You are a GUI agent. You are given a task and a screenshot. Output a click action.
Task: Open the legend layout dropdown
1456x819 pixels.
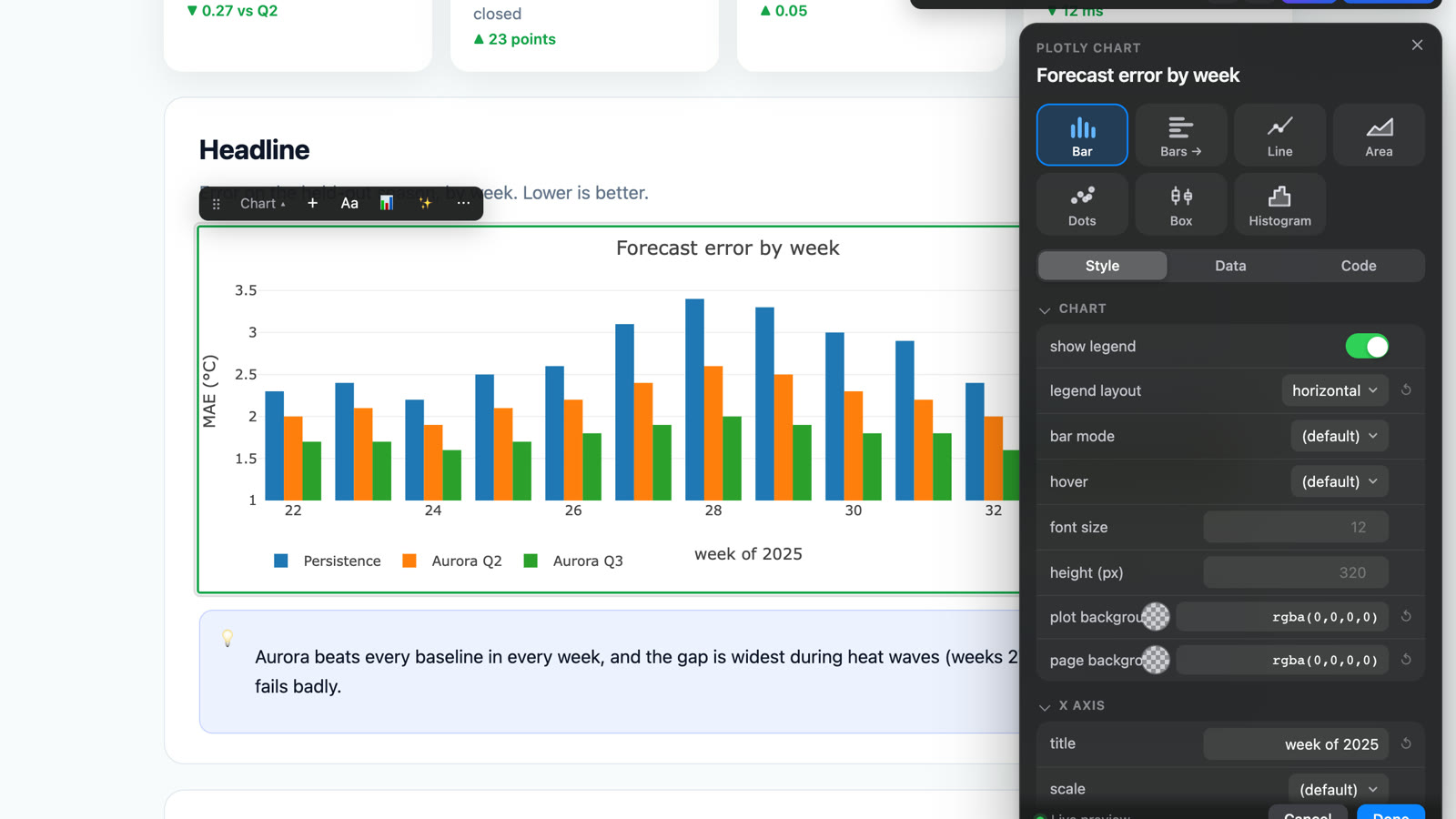pos(1335,390)
